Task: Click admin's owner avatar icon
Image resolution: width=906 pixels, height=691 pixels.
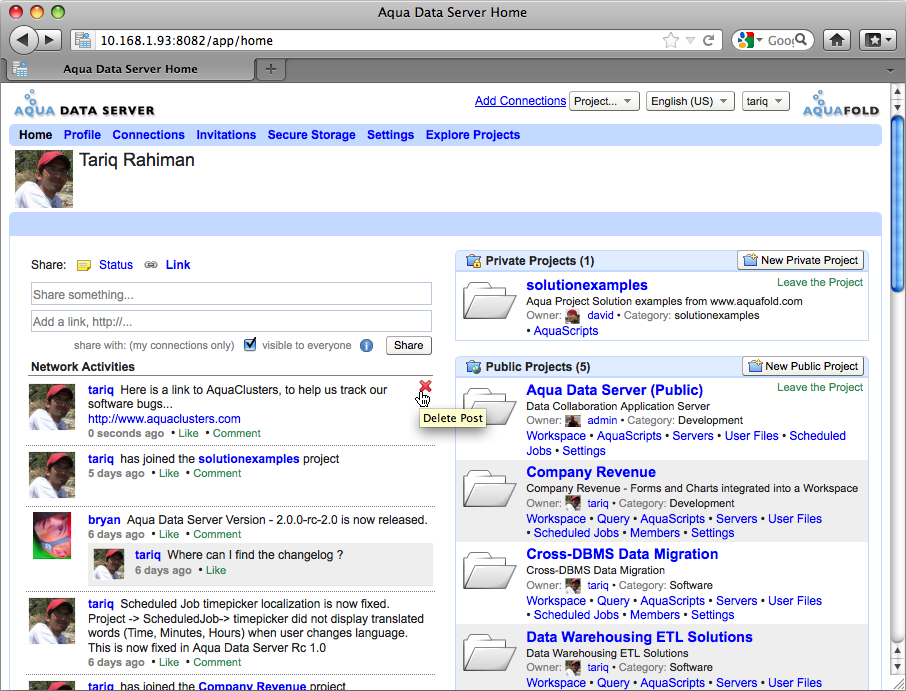Action: tap(573, 421)
